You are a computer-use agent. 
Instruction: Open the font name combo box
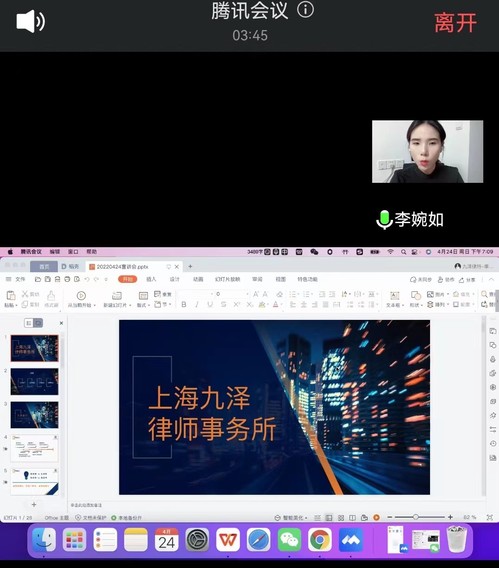[x=196, y=294]
